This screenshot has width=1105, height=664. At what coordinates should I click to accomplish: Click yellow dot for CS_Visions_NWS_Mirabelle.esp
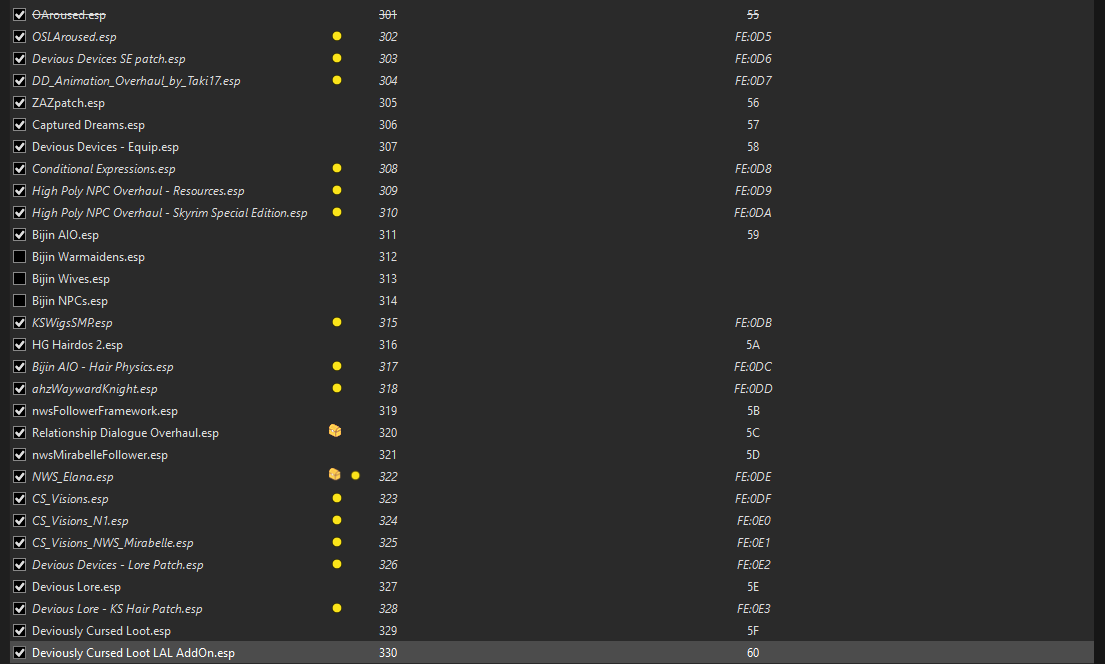point(337,542)
